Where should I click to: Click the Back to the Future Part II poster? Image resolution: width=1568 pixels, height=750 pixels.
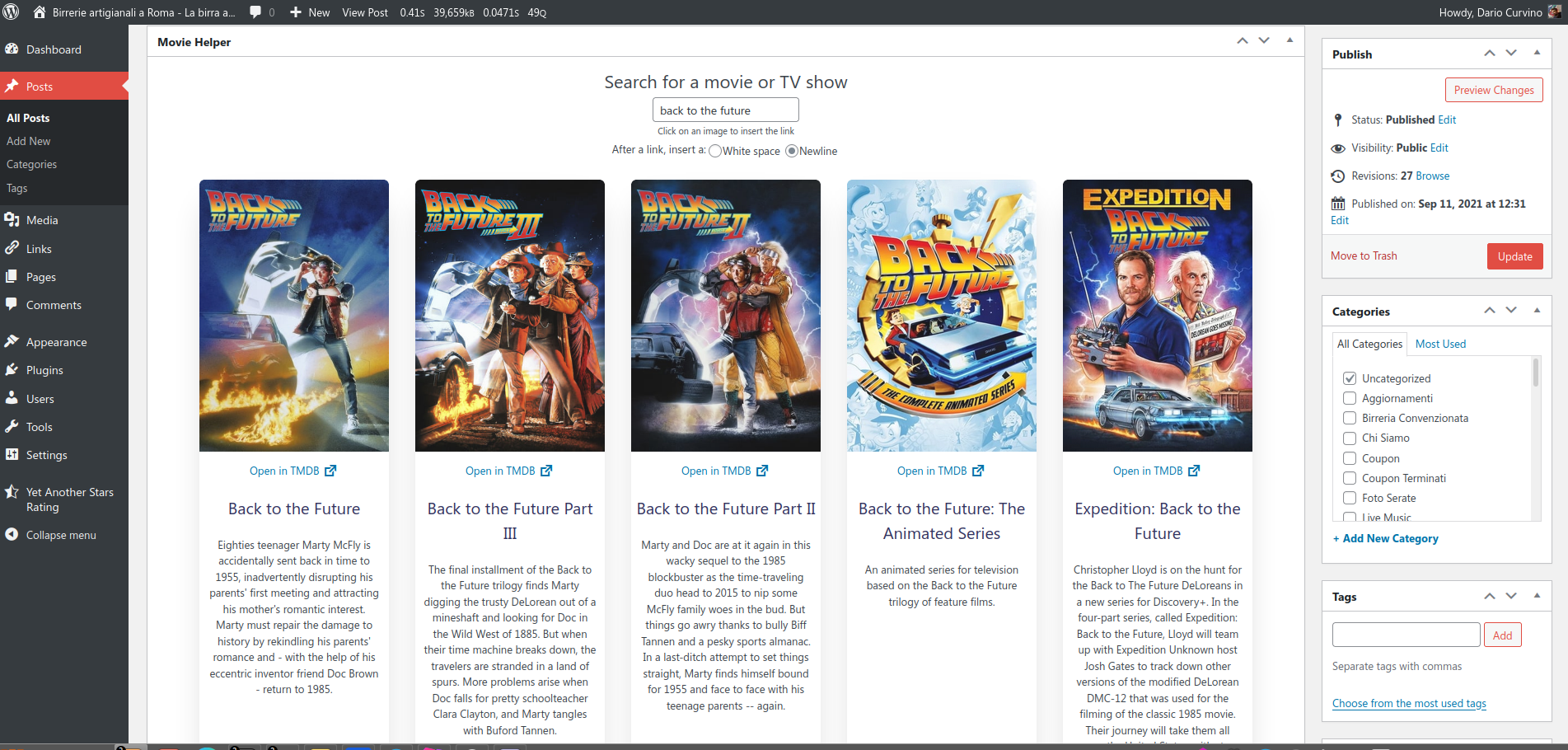click(726, 316)
